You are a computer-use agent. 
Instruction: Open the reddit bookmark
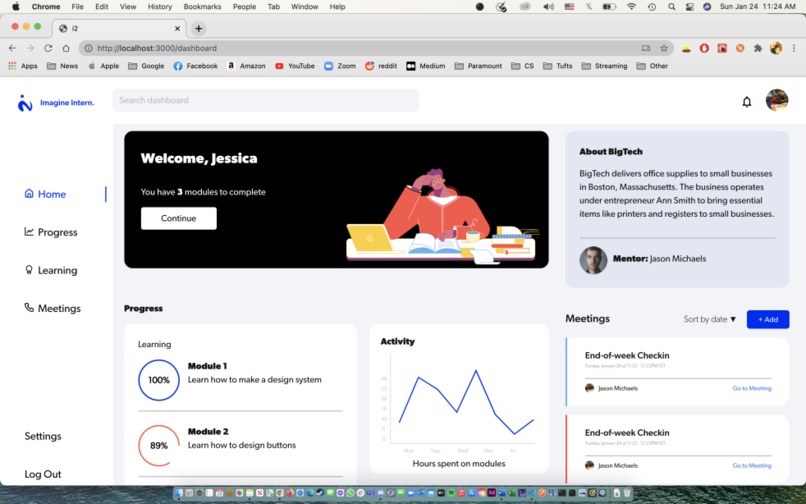[x=381, y=66]
